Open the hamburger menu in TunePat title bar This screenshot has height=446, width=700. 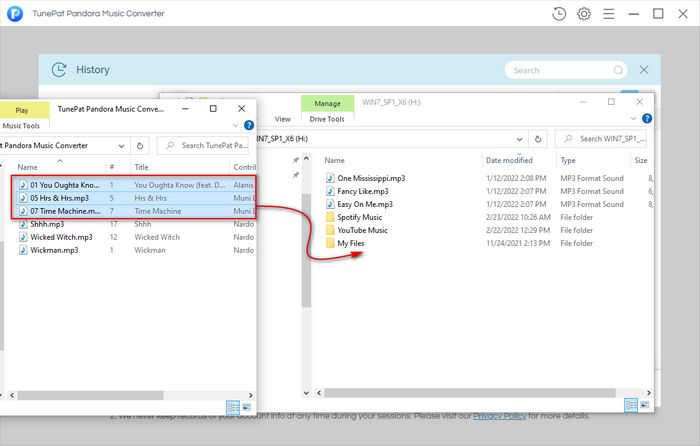(x=608, y=14)
